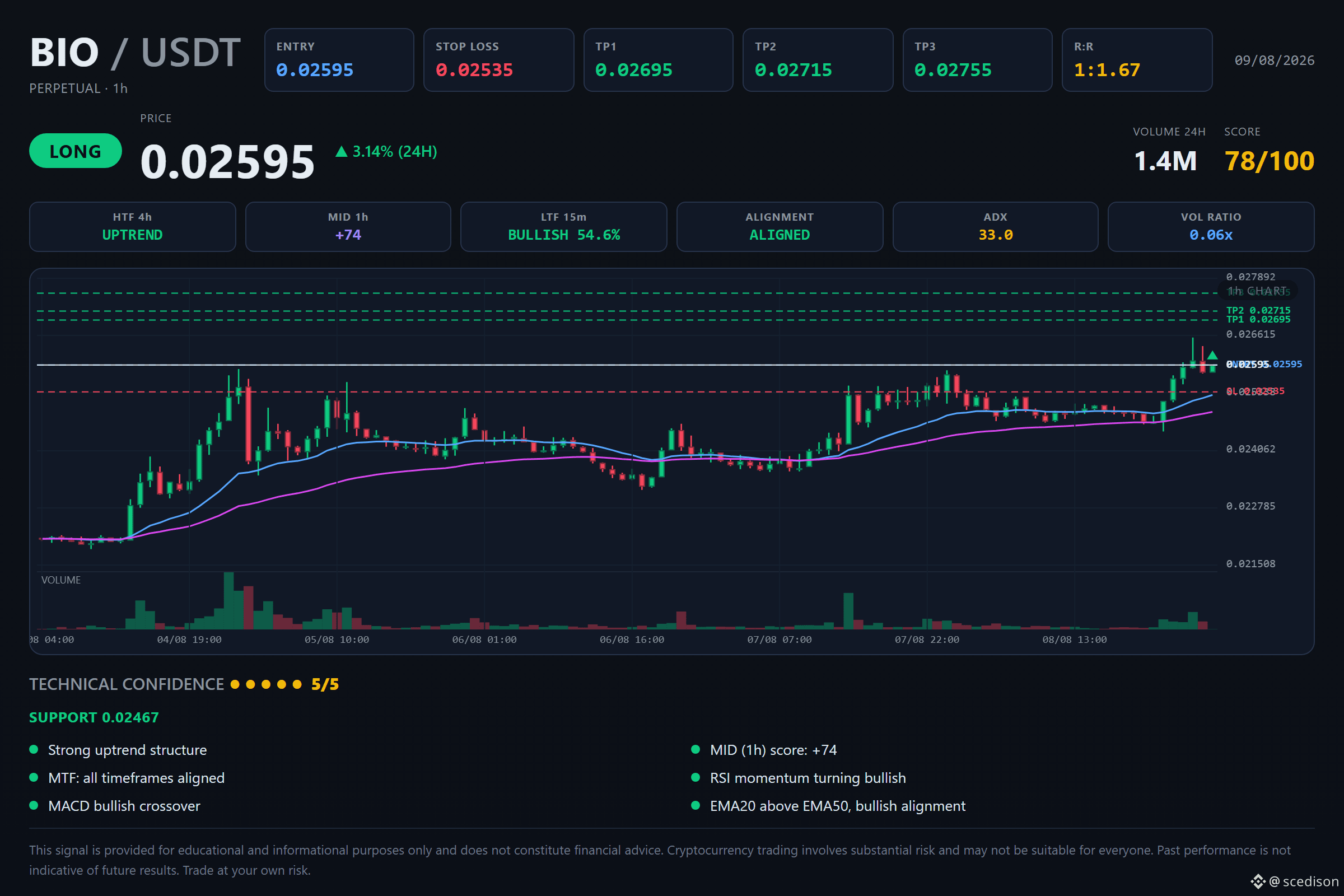
Task: Click the TP1 0.02695 card
Action: pos(659,60)
